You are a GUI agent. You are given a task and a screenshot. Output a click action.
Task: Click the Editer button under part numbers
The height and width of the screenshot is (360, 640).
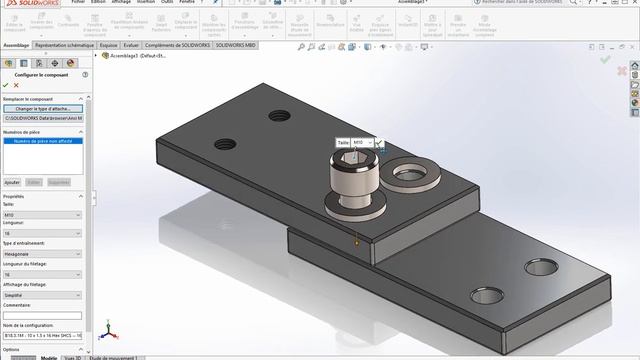34,182
